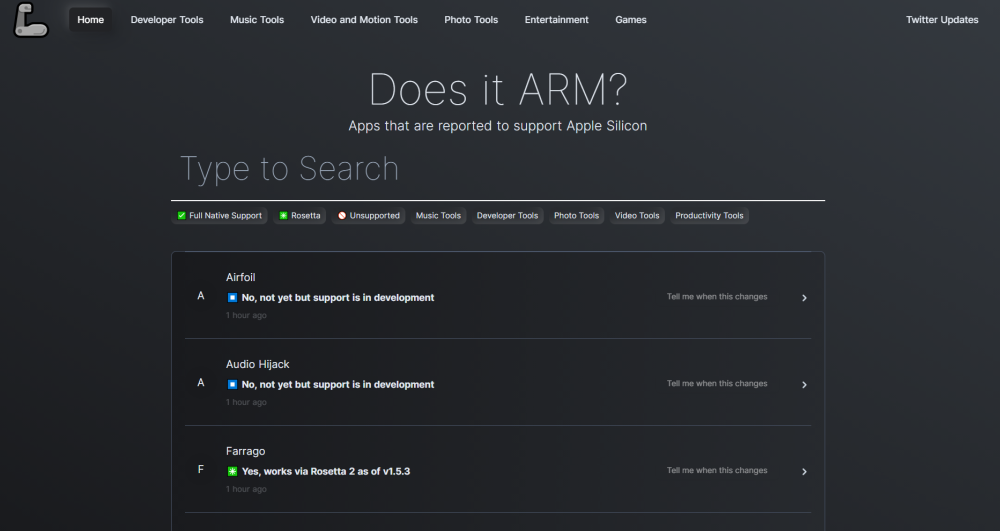Click the flexing arm site logo
Viewport: 1000px width, 531px height.
click(31, 20)
